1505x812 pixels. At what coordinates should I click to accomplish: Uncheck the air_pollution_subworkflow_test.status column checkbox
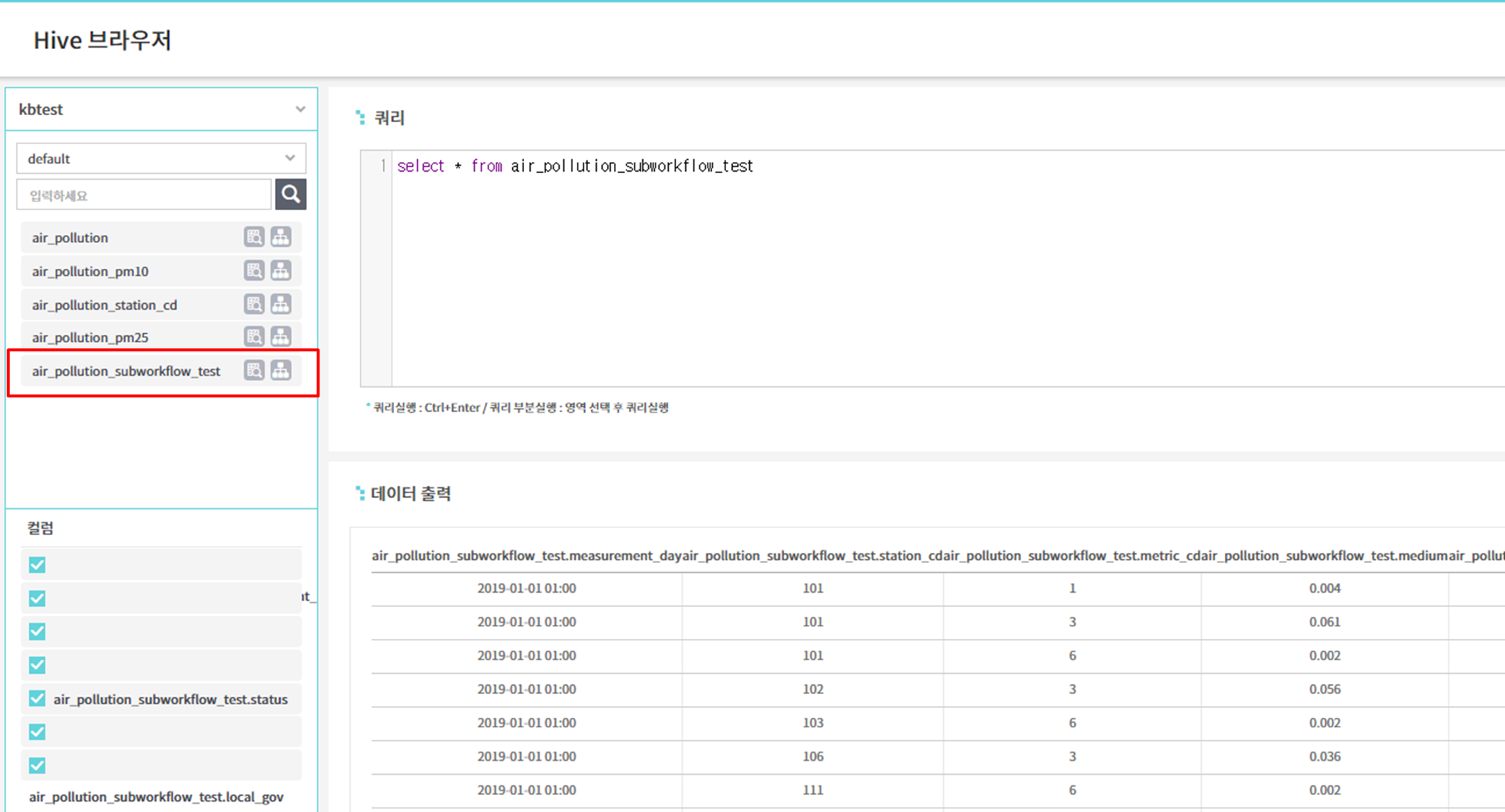(x=37, y=698)
